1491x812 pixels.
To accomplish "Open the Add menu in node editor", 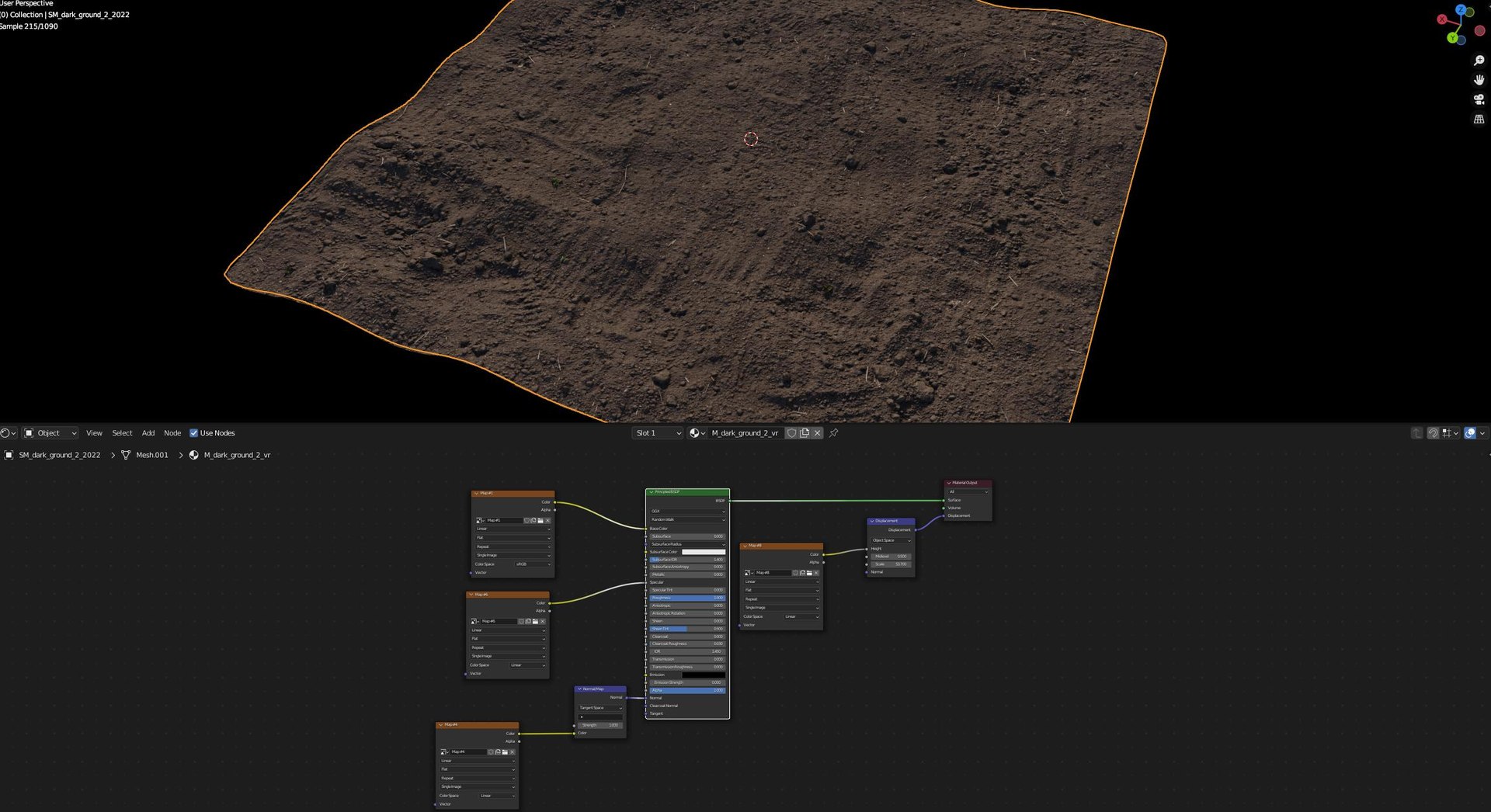I will point(148,433).
